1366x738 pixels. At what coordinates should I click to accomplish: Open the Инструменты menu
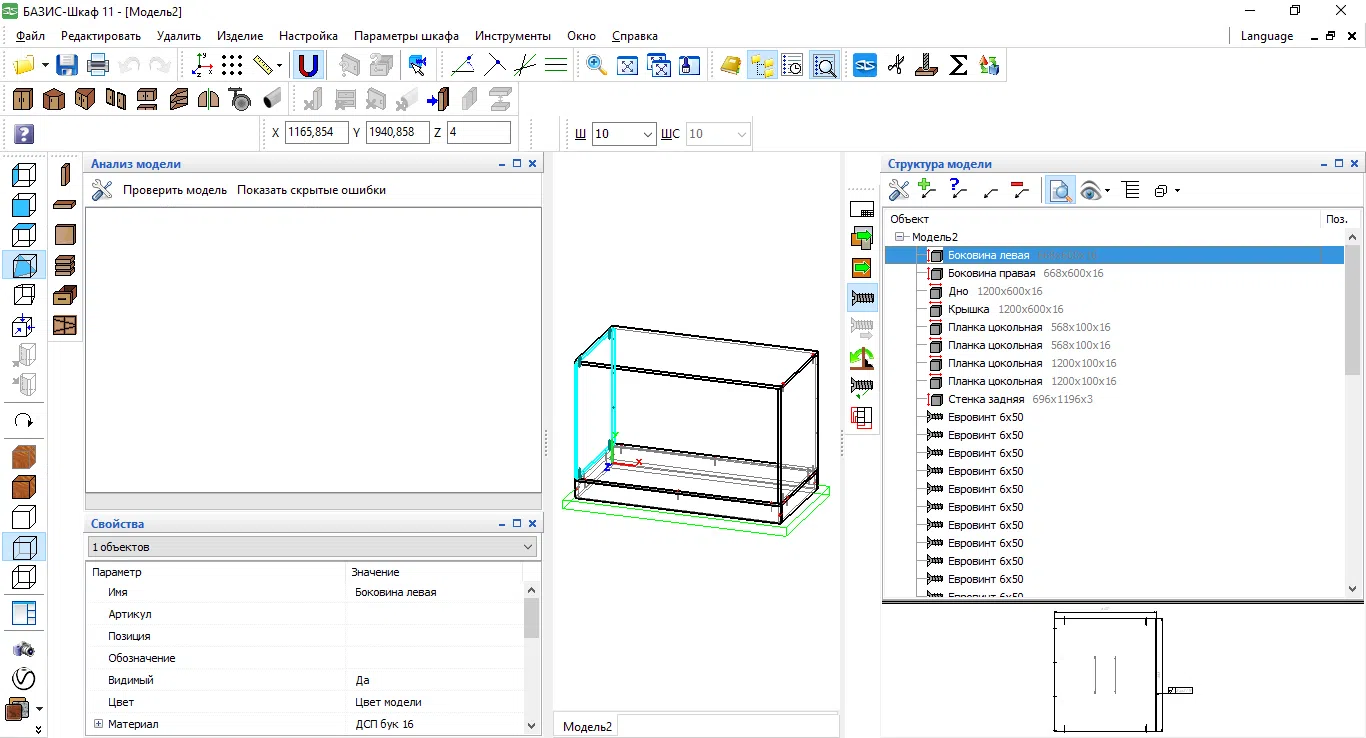pos(513,36)
